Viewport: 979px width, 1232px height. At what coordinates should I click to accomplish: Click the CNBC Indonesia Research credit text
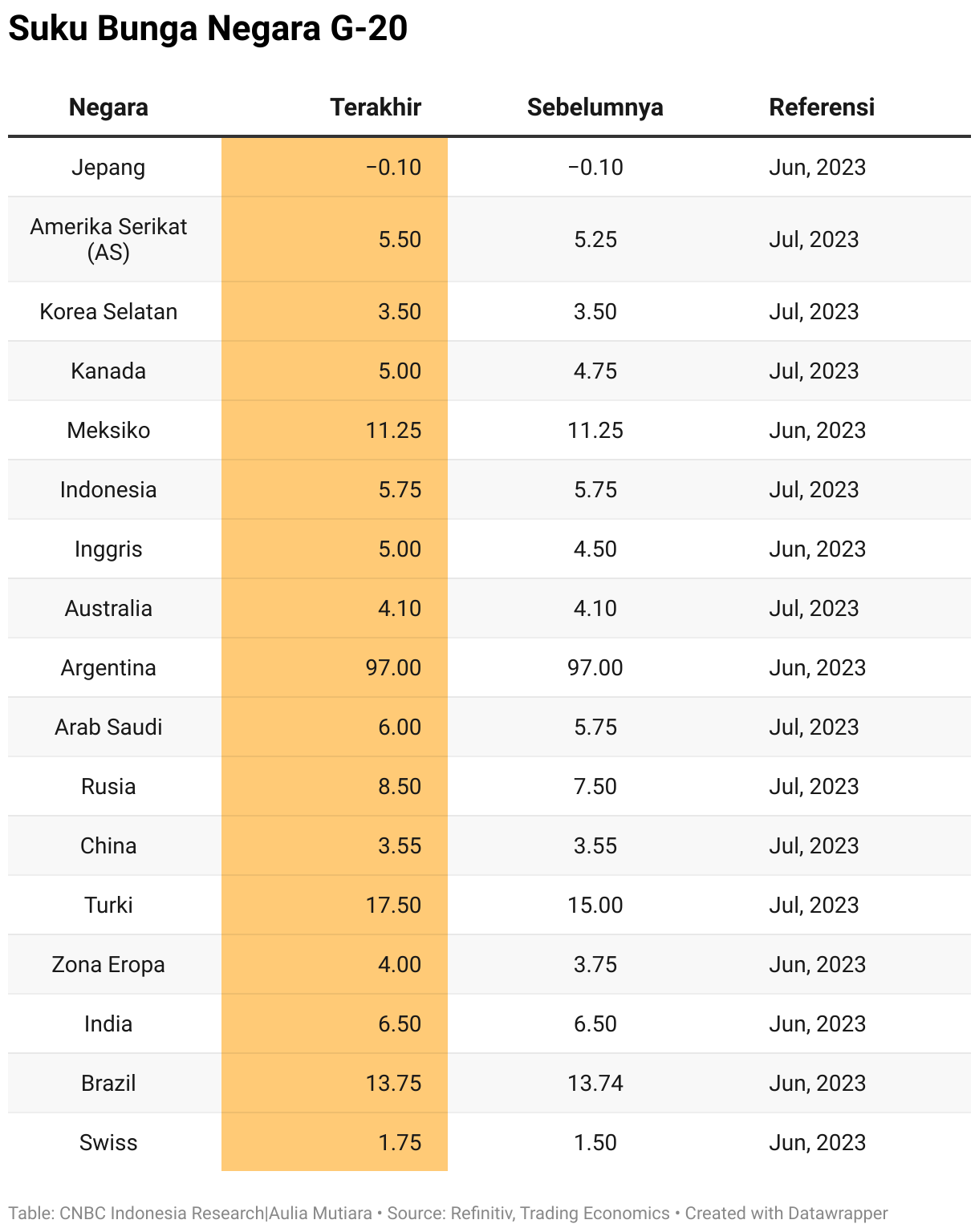(x=162, y=1214)
